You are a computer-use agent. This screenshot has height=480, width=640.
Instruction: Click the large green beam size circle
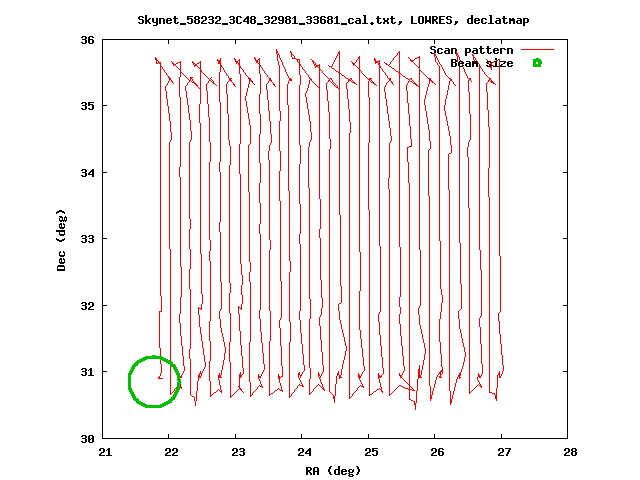pyautogui.click(x=154, y=381)
